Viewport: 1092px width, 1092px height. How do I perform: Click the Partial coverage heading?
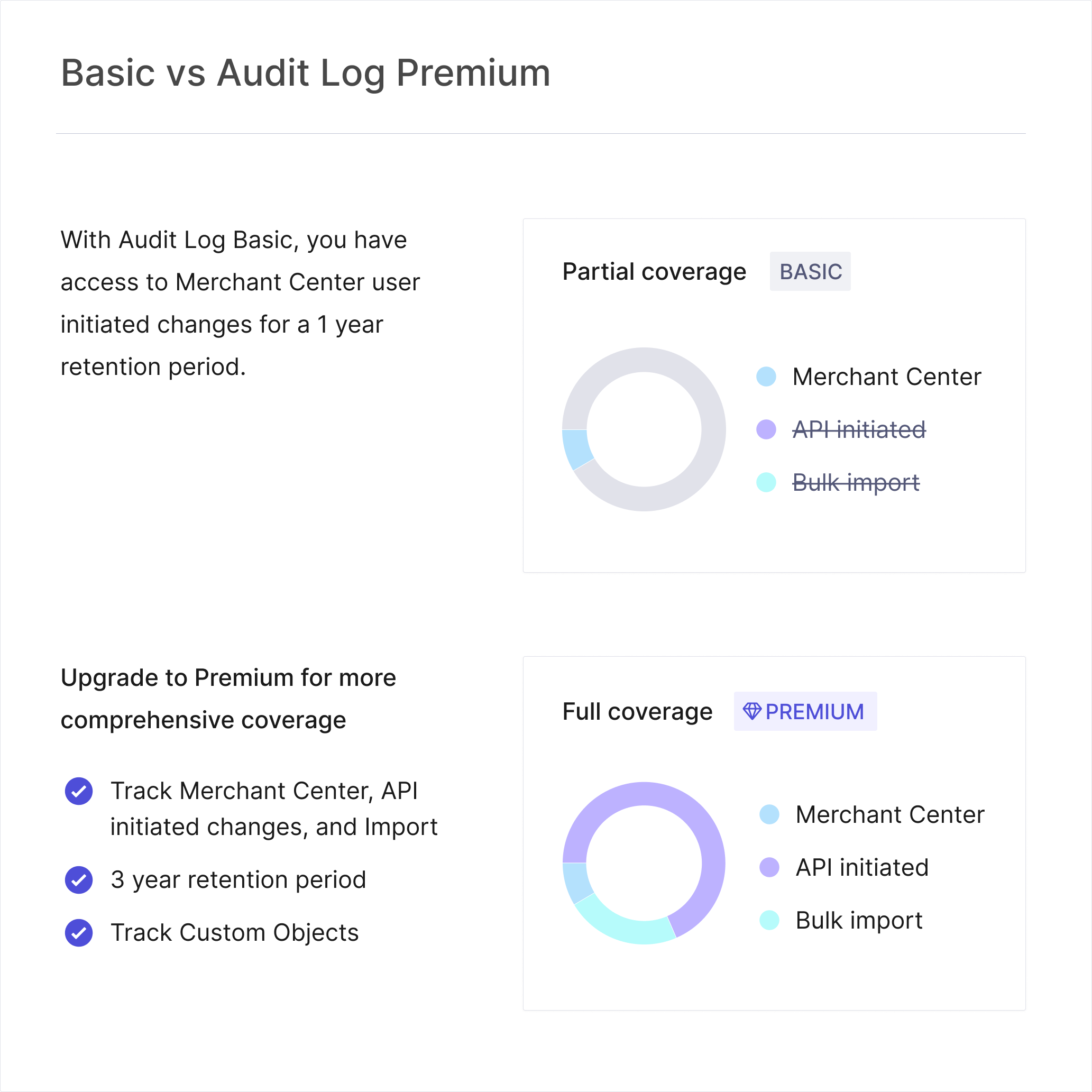point(654,272)
